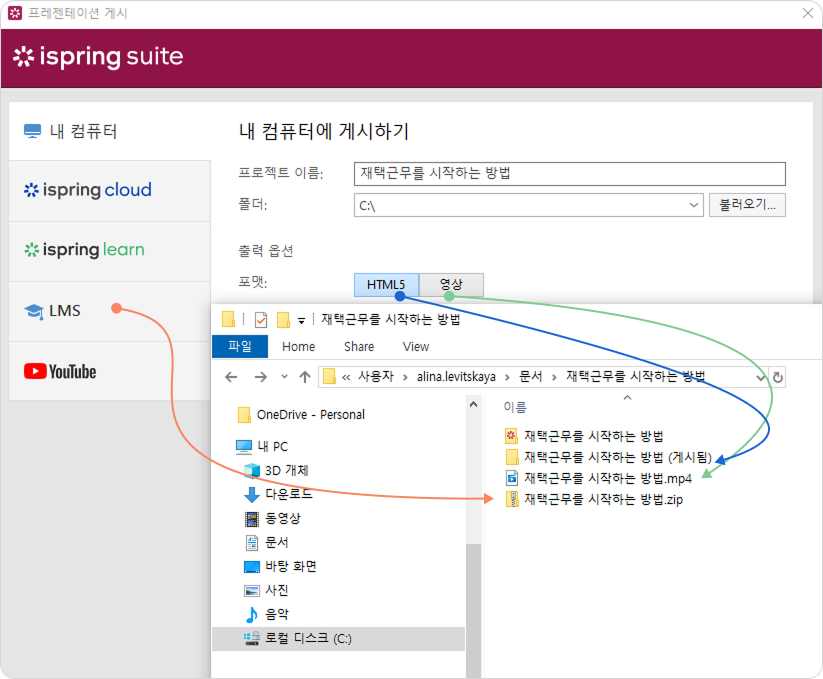The height and width of the screenshot is (679, 823).
Task: Close the 프레젠테이션 게시 window
Action: click(x=808, y=13)
